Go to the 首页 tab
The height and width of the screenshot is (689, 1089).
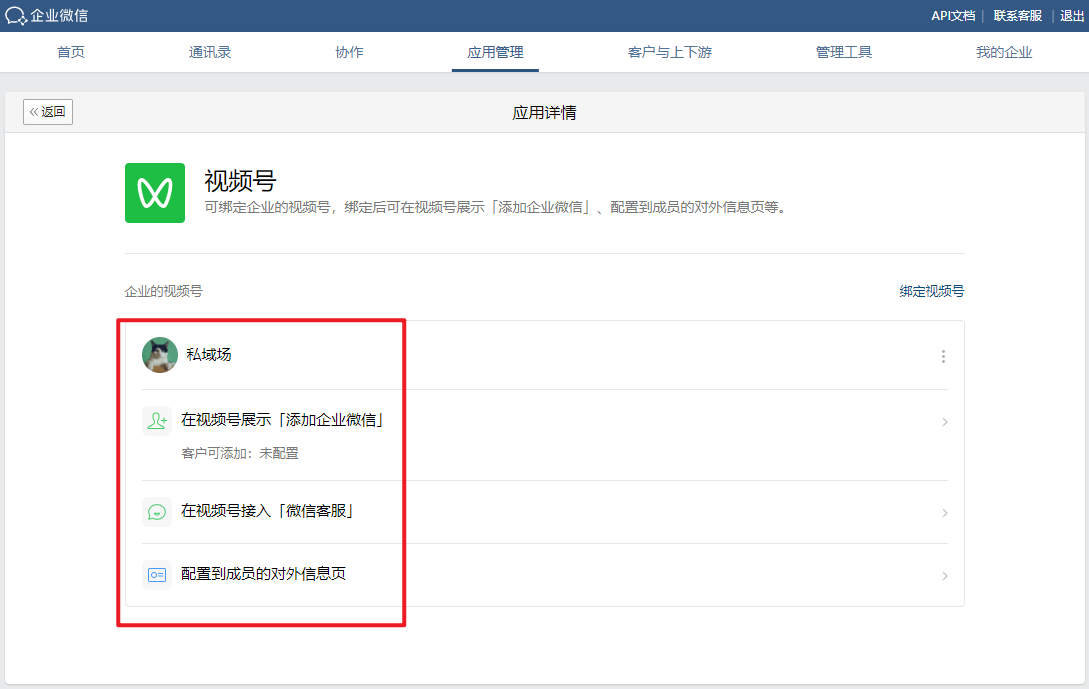71,52
